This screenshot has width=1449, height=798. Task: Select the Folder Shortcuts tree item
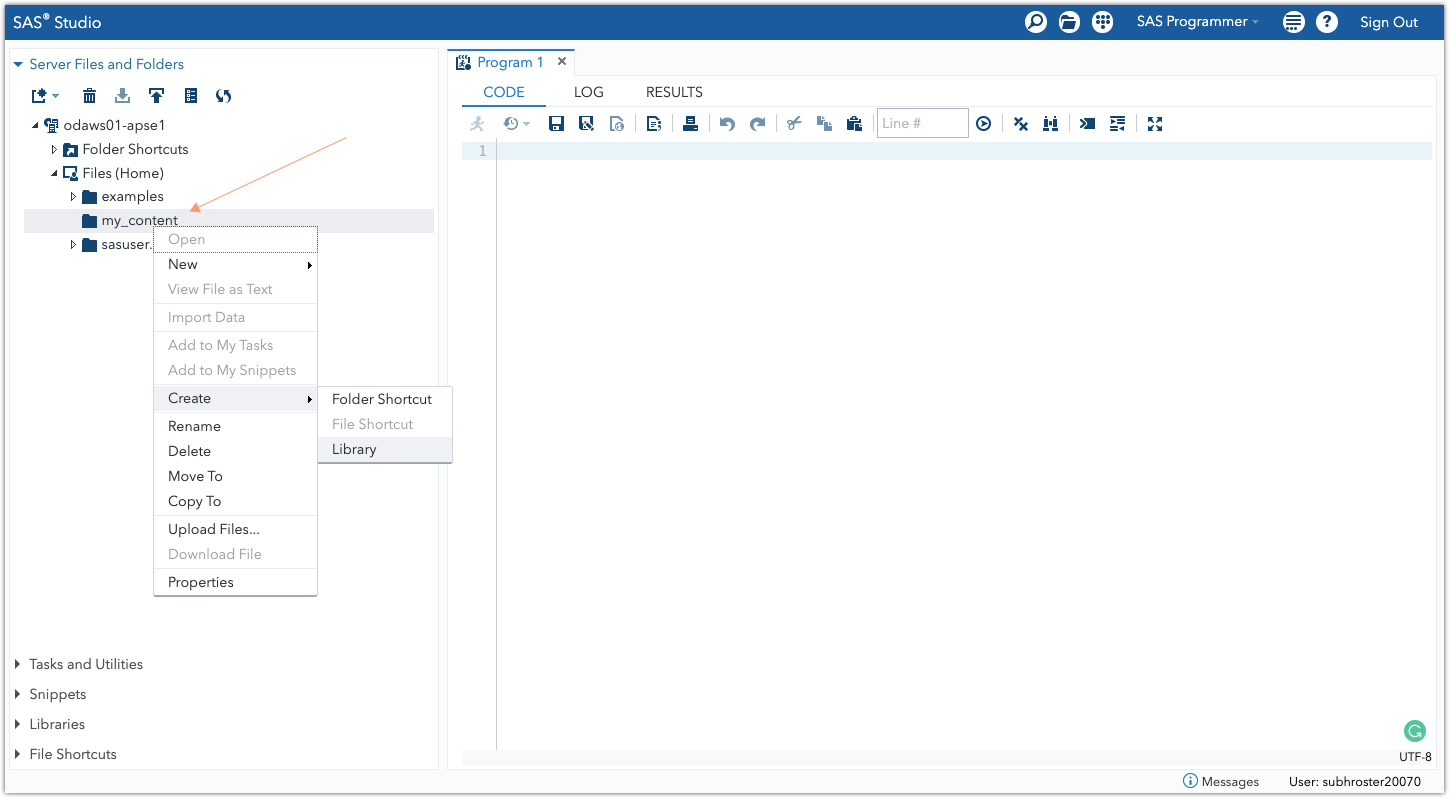tap(135, 149)
